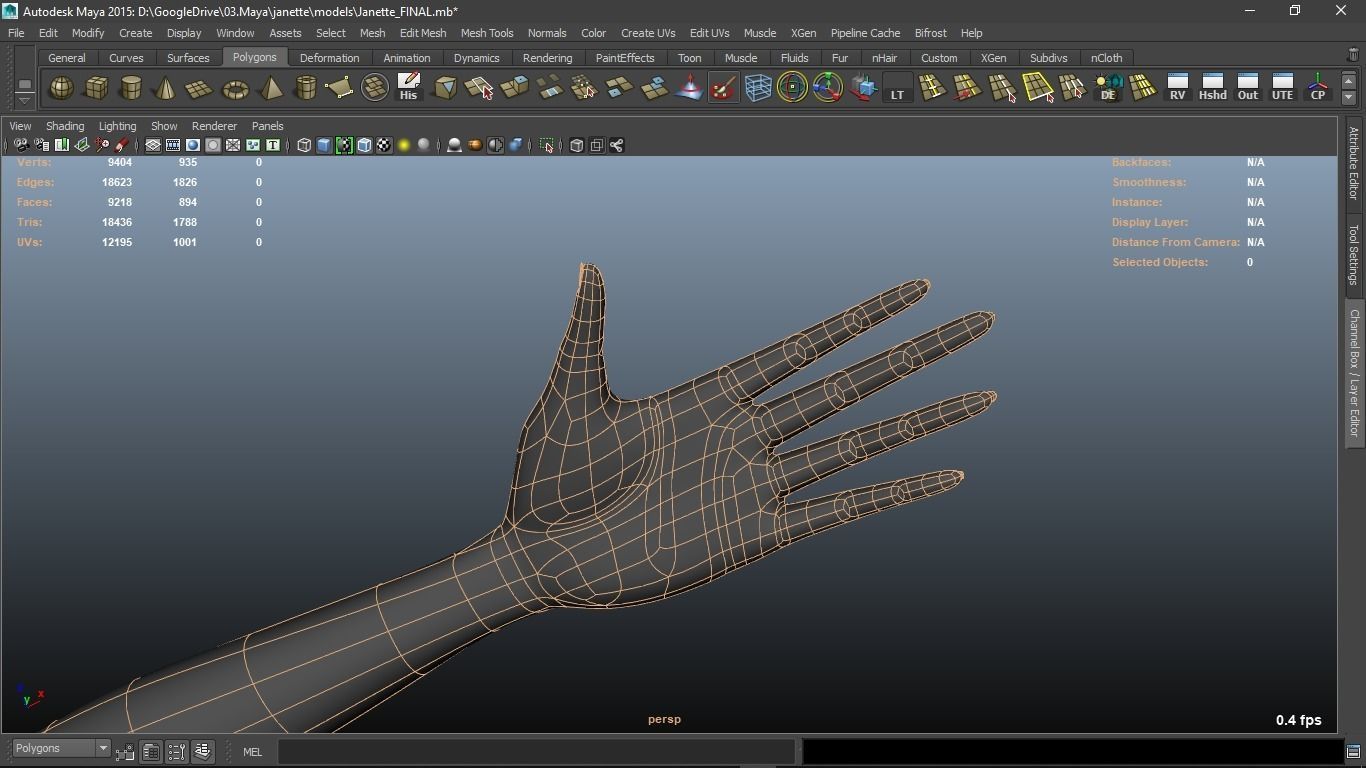Open the panel View menu
1366x768 pixels.
(20, 126)
